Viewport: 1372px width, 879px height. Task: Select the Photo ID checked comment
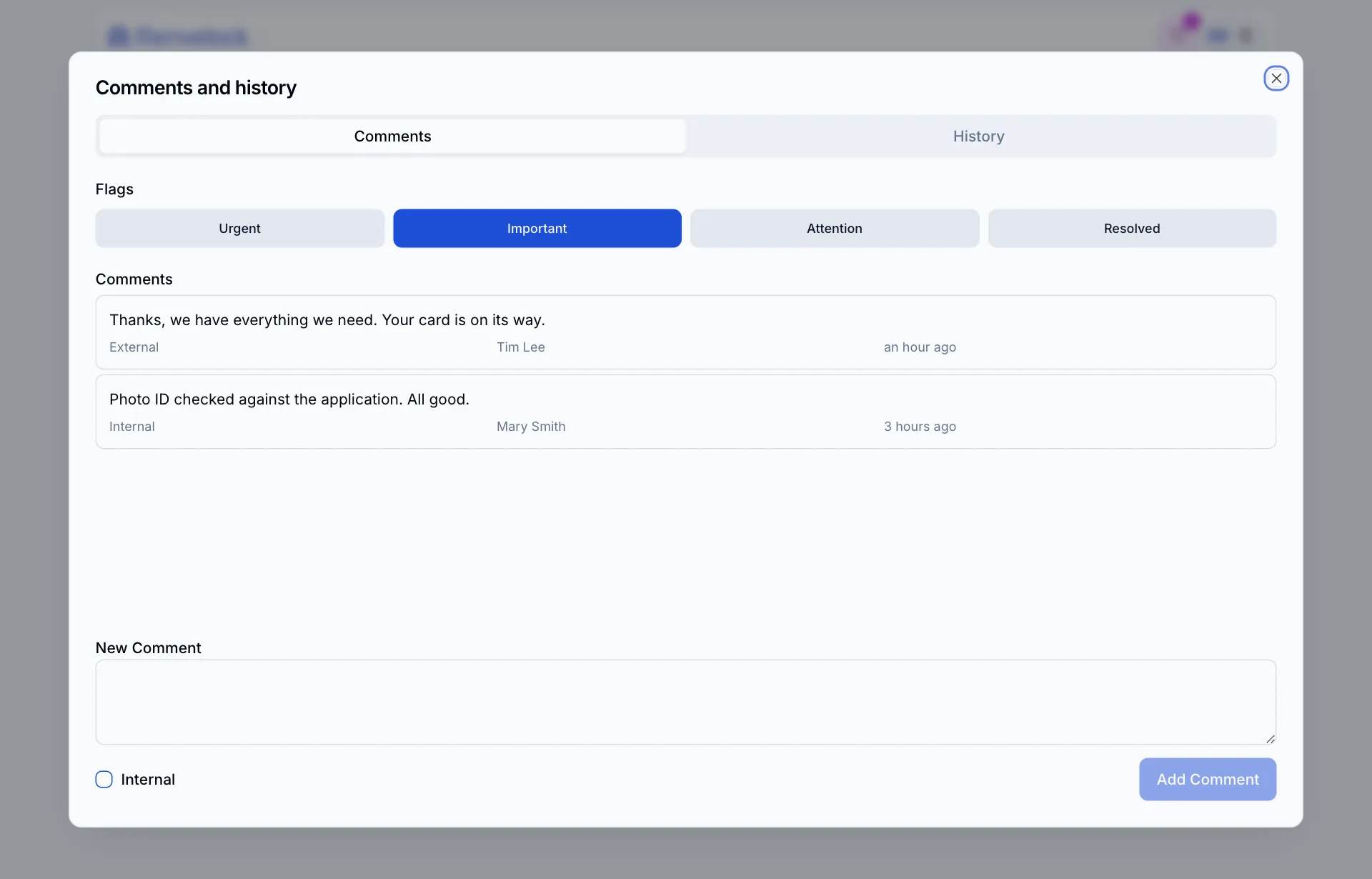[686, 412]
